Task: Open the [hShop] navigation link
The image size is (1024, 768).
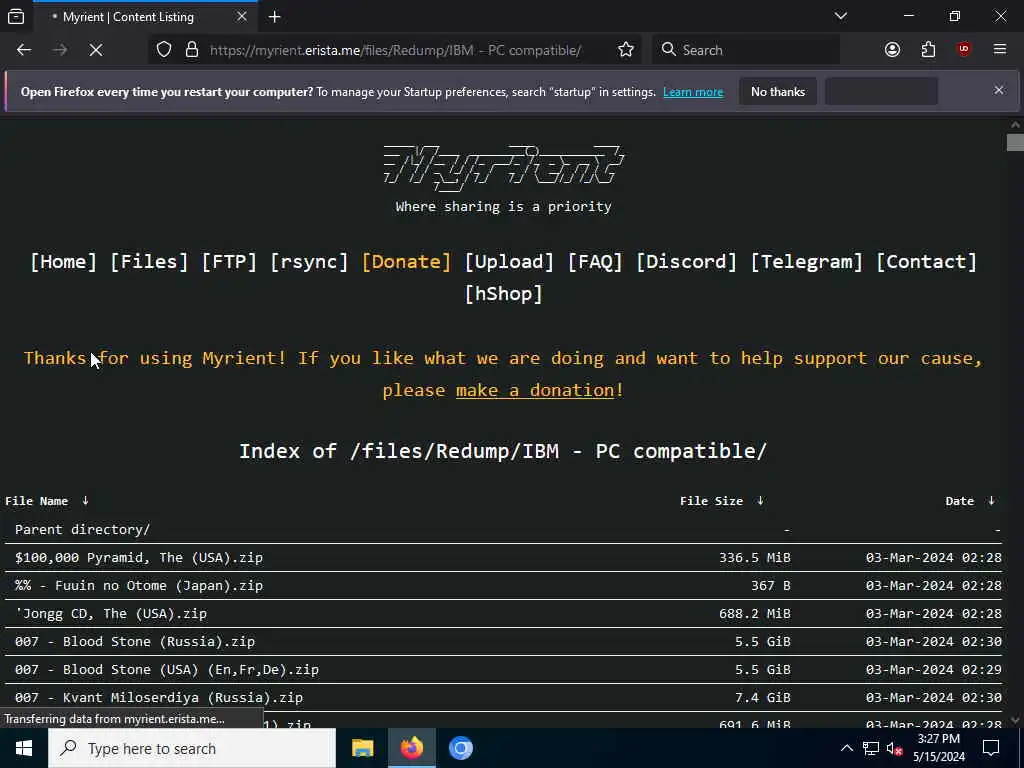Action: pos(504,294)
